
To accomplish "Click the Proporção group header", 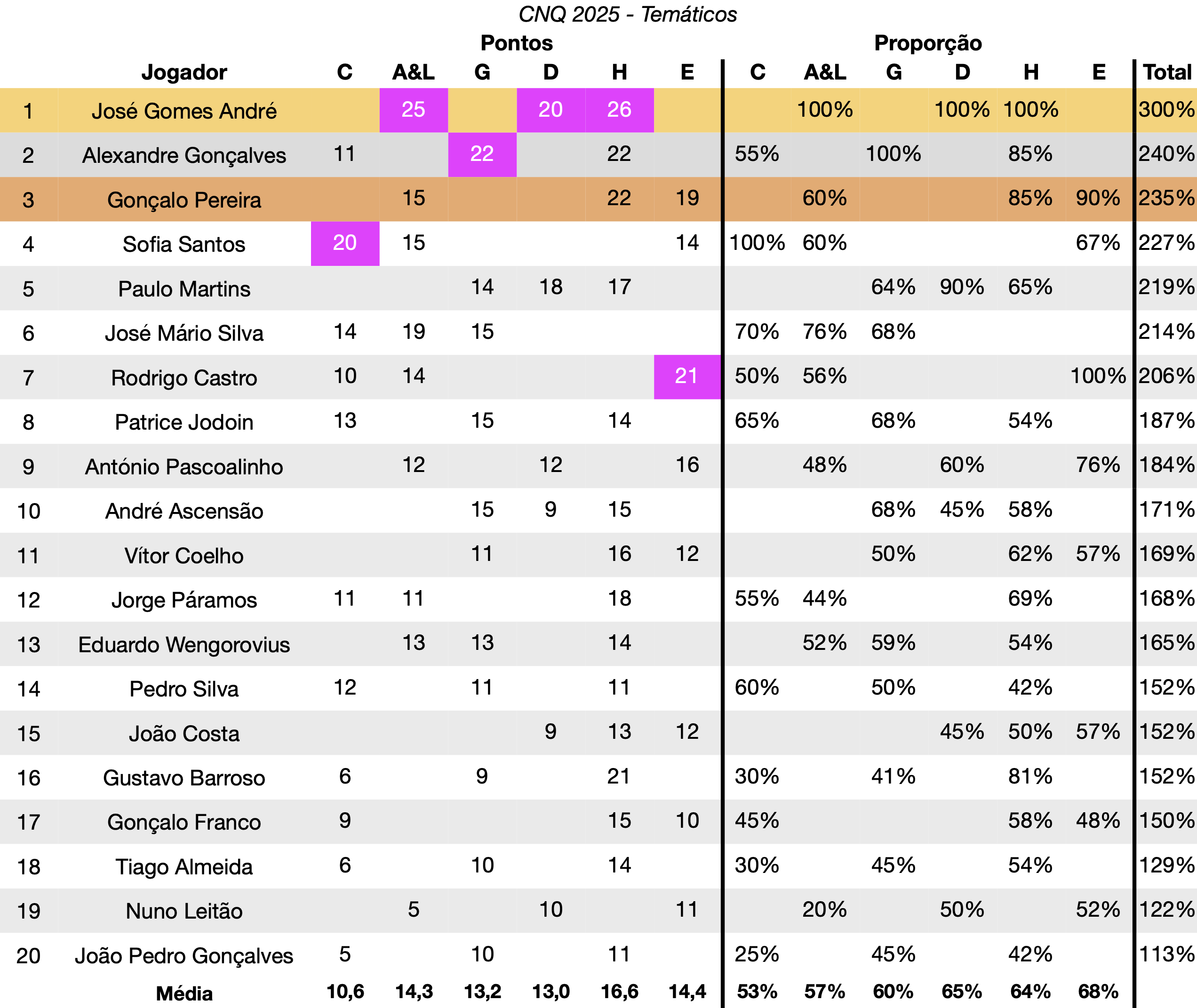I will coord(928,43).
